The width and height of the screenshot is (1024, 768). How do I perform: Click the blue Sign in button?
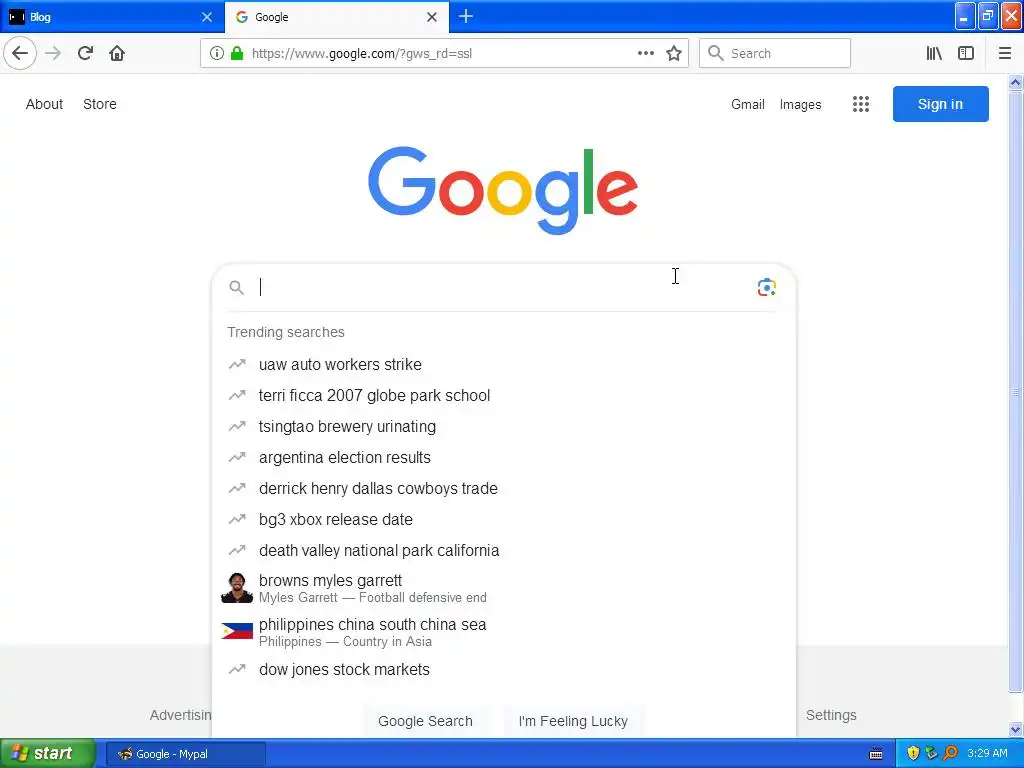[x=940, y=104]
